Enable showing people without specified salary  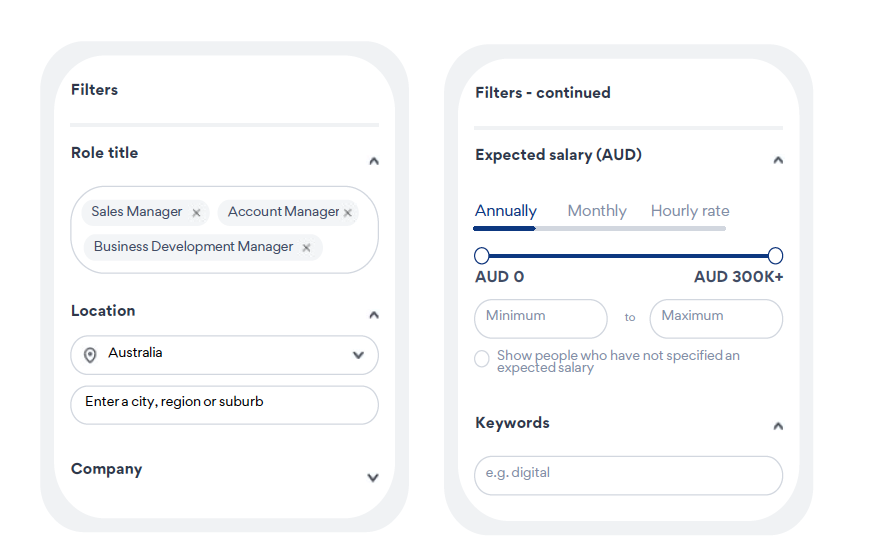[482, 359]
